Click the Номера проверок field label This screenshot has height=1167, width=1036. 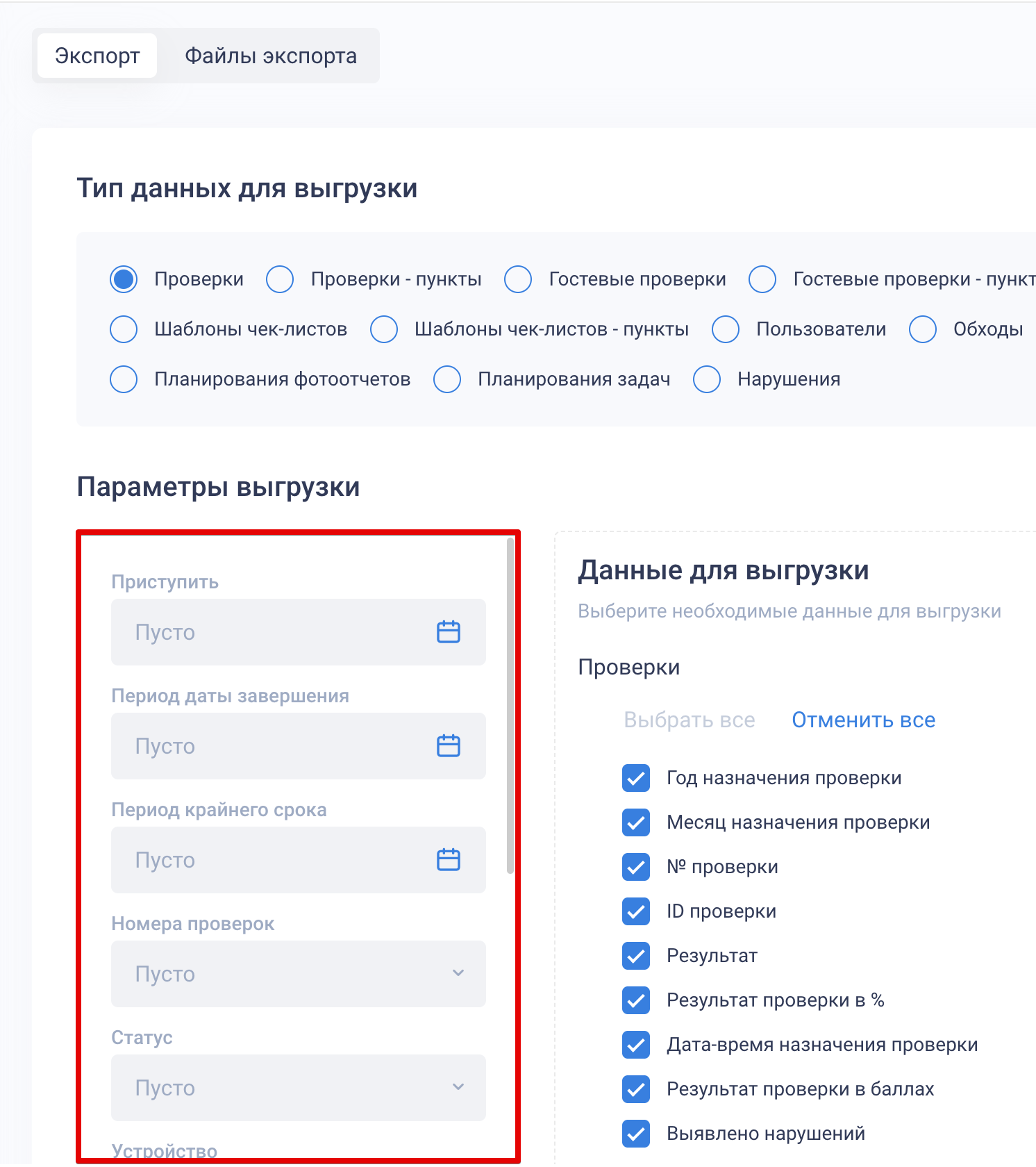click(193, 924)
